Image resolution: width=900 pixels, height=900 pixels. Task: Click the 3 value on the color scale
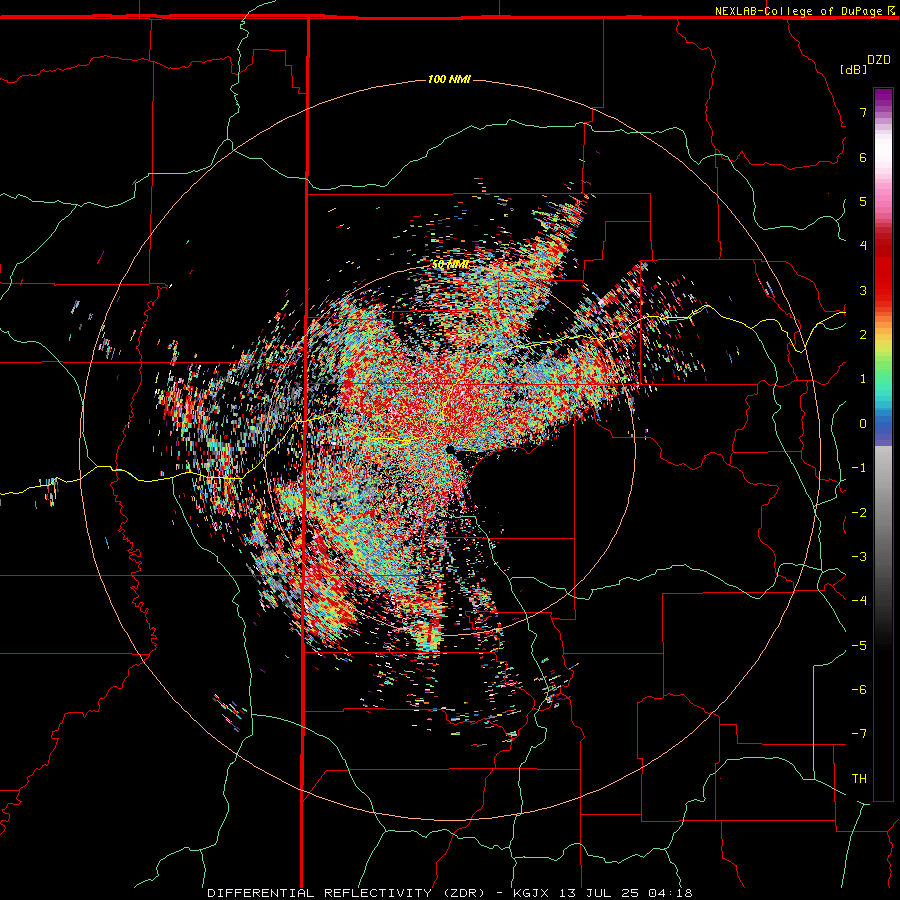(863, 290)
